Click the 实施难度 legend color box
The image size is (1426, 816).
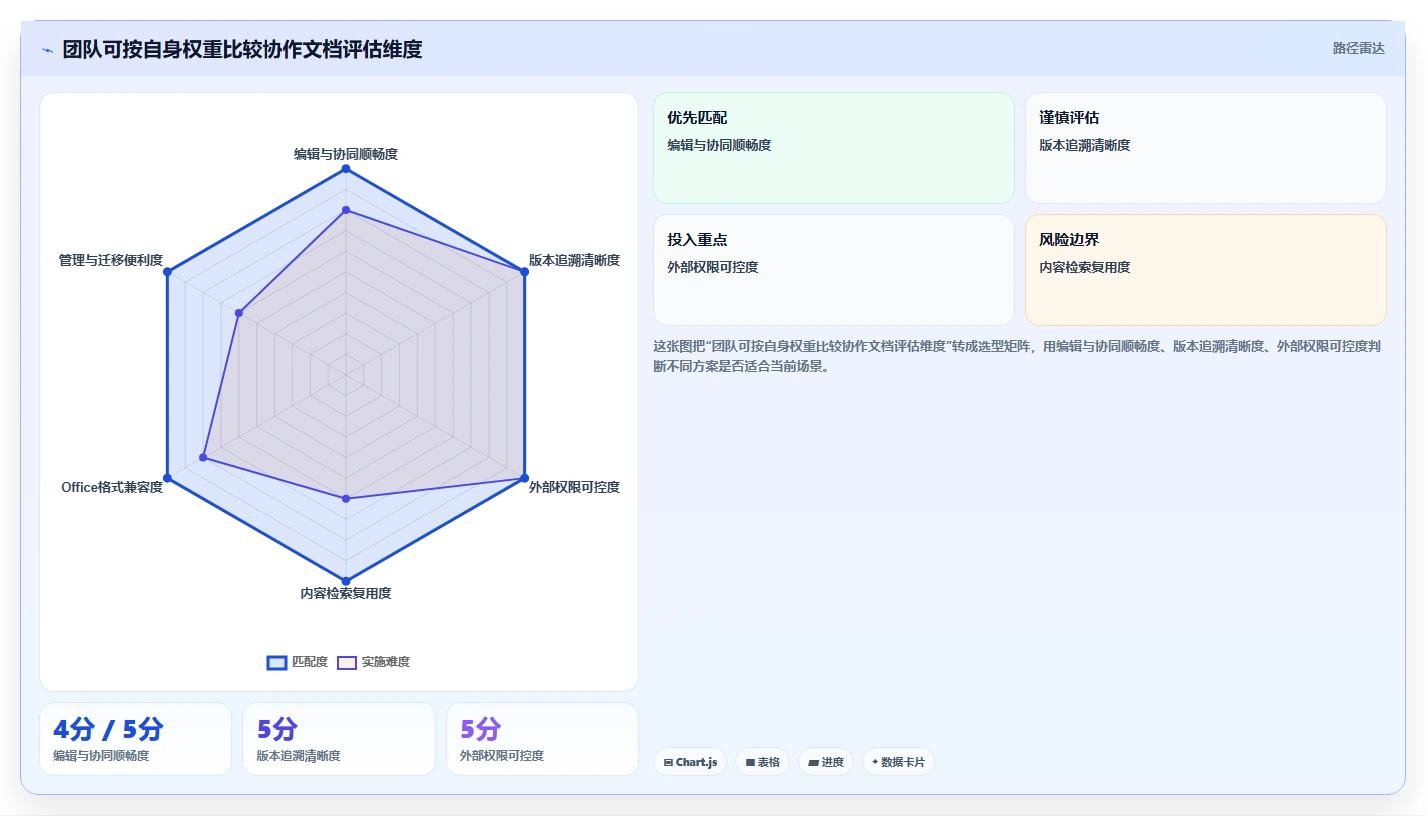[x=347, y=662]
